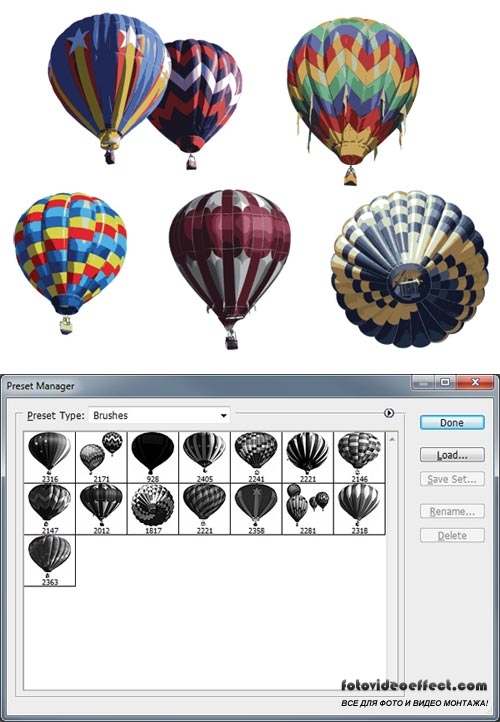Image resolution: width=500 pixels, height=722 pixels.
Task: Pick the star balloon brush 2358
Action: click(x=256, y=509)
